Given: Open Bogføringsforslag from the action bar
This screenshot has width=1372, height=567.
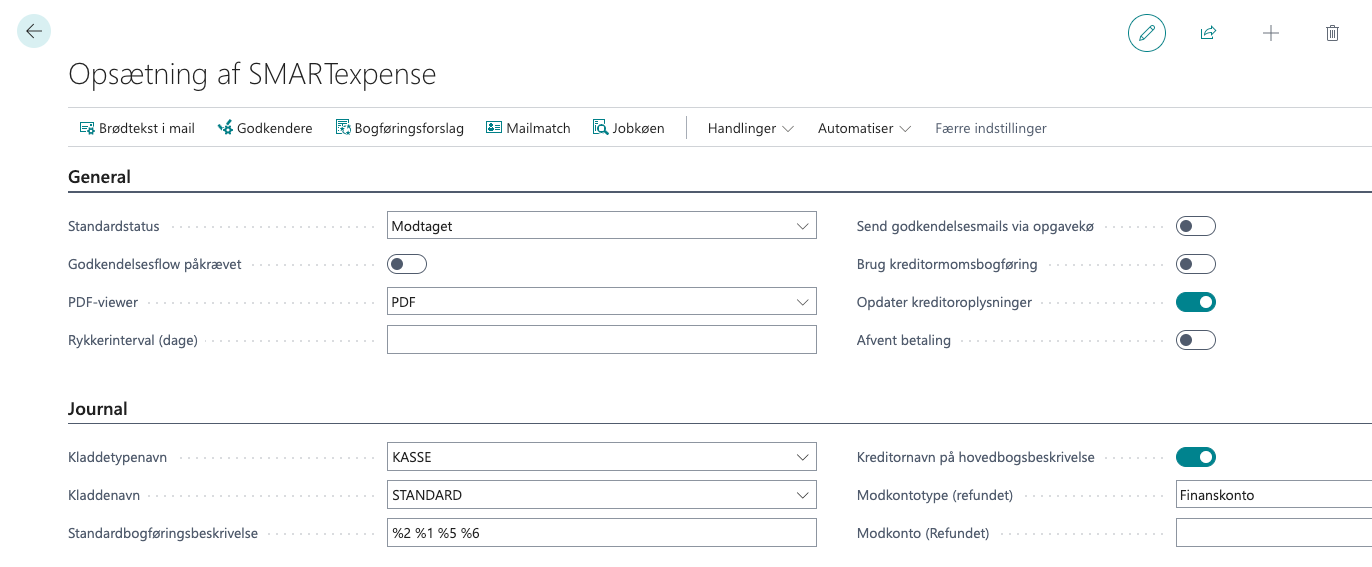Looking at the screenshot, I should coord(400,128).
